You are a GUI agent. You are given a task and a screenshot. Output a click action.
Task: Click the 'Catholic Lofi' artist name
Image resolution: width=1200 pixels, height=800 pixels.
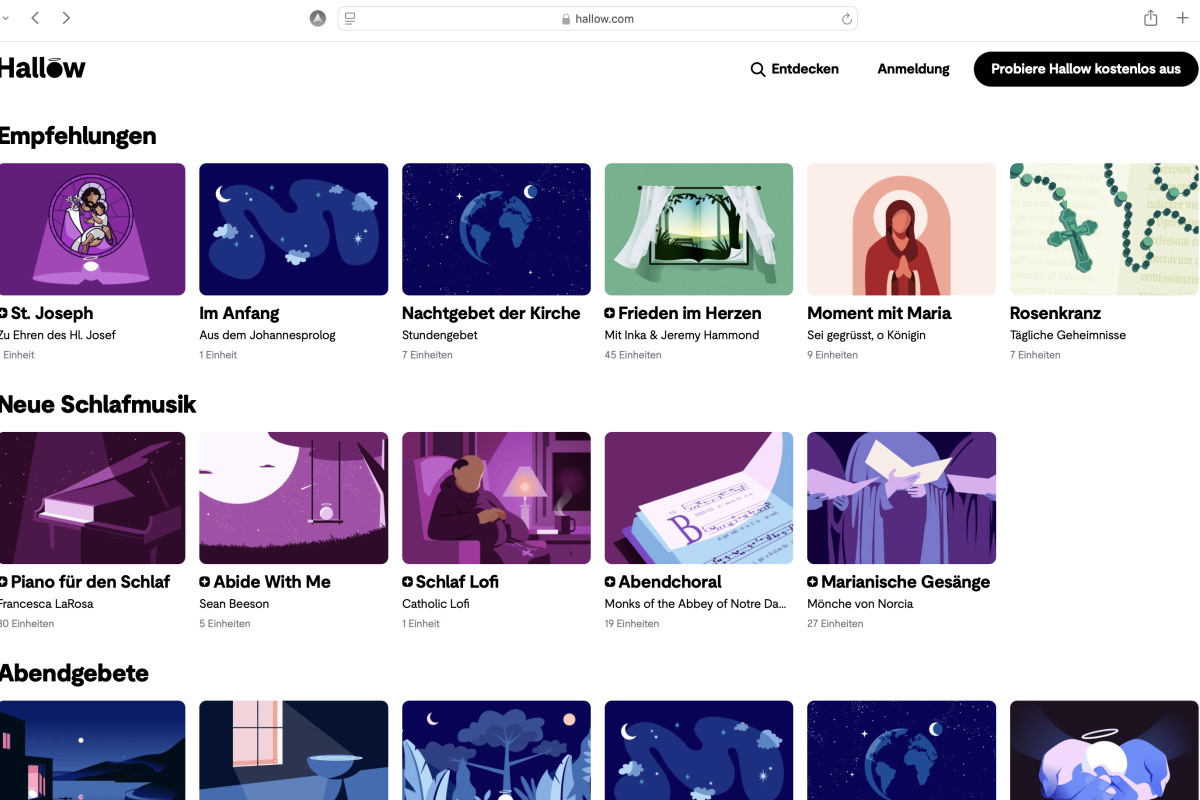436,604
